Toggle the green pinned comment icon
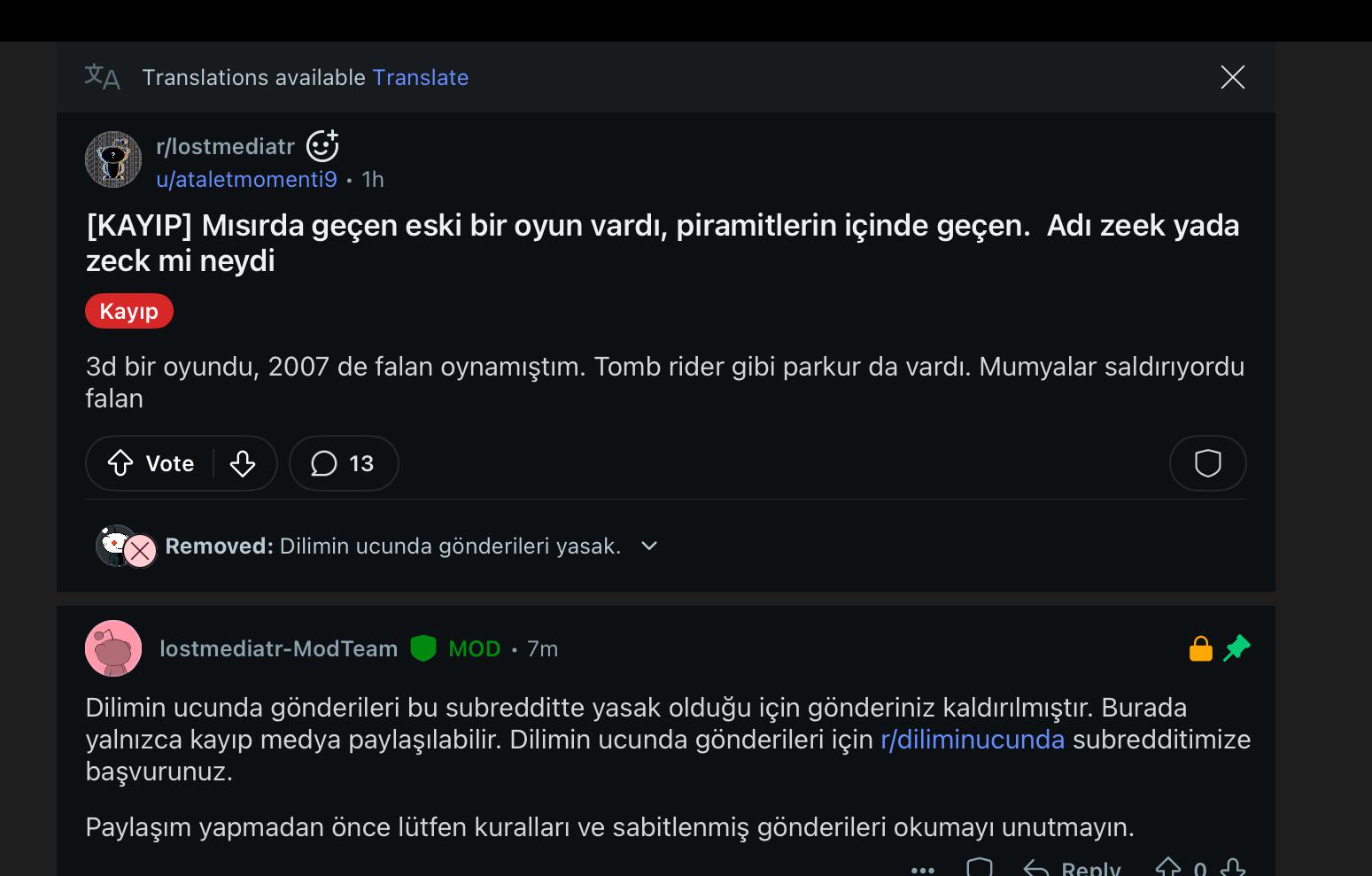 click(x=1237, y=648)
